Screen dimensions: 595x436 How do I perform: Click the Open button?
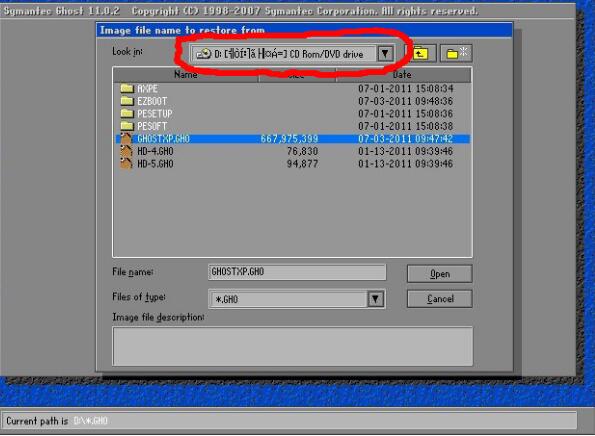(x=440, y=274)
